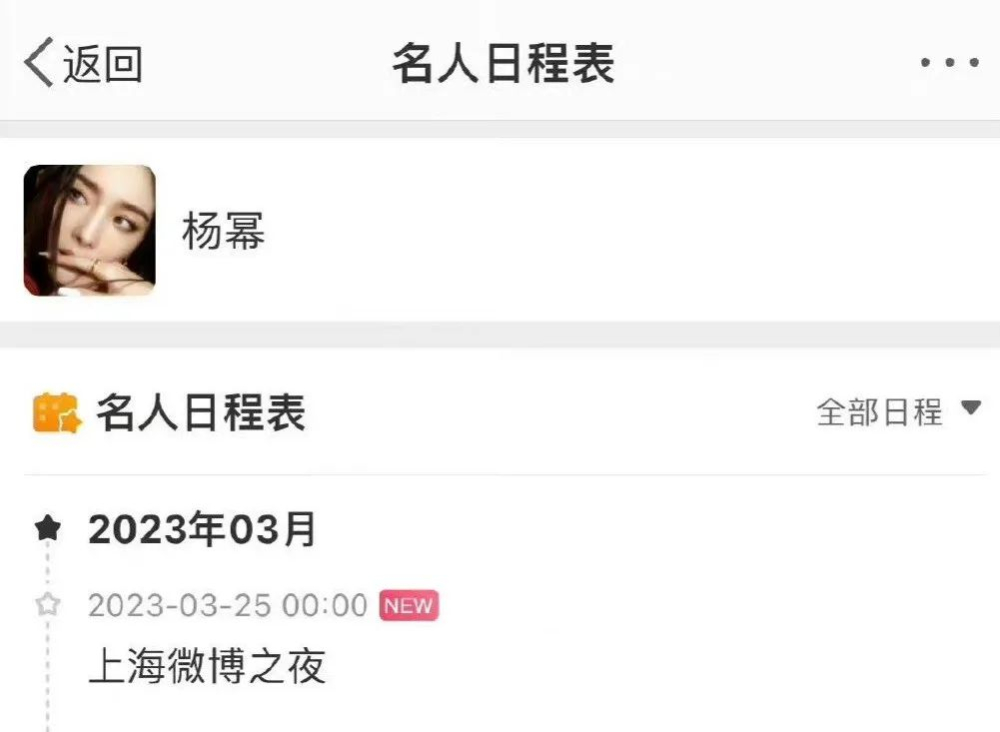
Task: Tap the back chevron arrow icon
Action: pos(38,62)
